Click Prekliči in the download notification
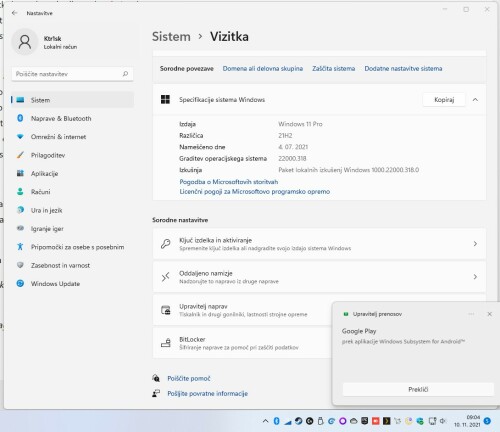The image size is (500, 432). pos(418,389)
